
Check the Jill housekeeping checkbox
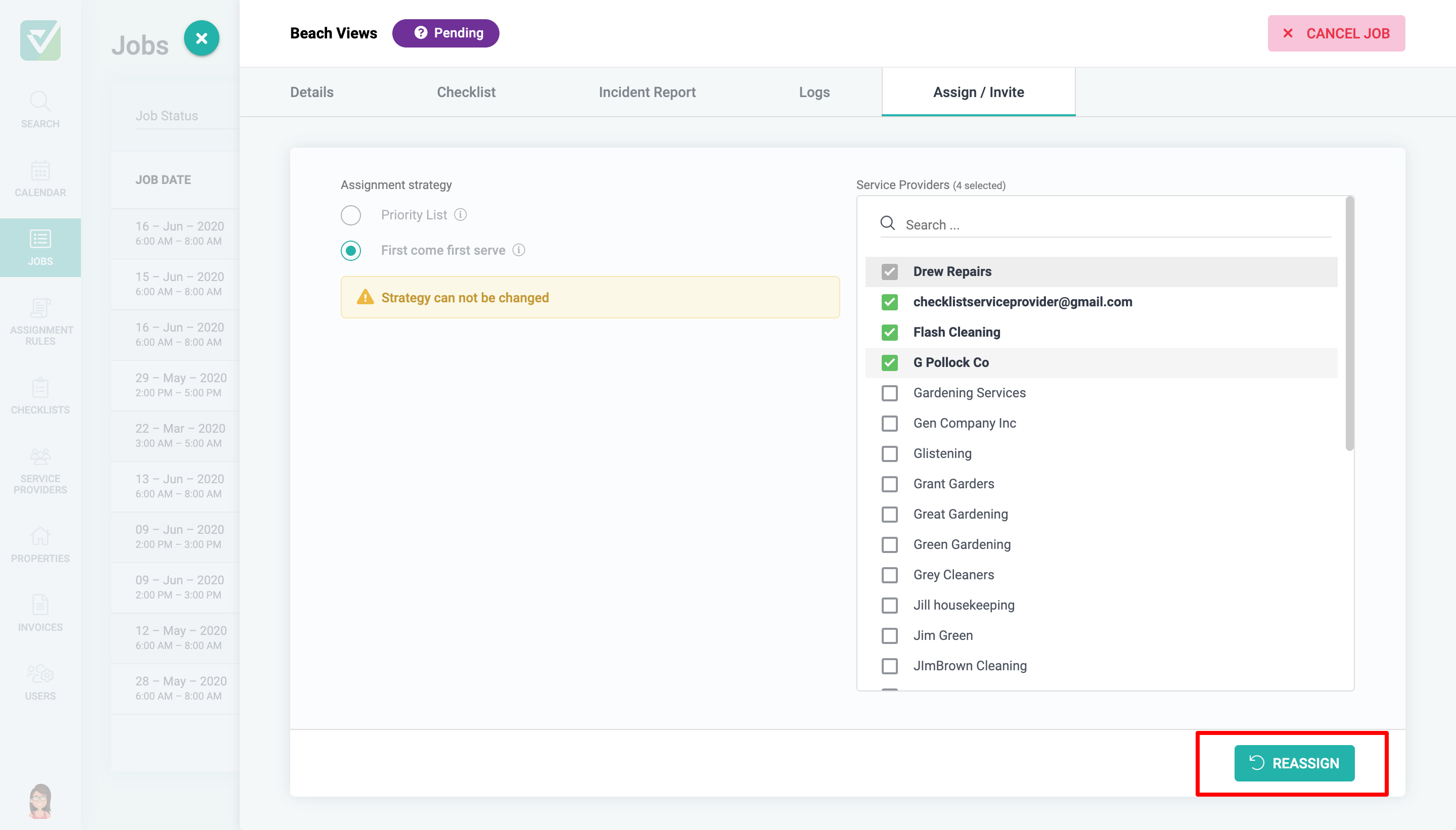click(889, 606)
